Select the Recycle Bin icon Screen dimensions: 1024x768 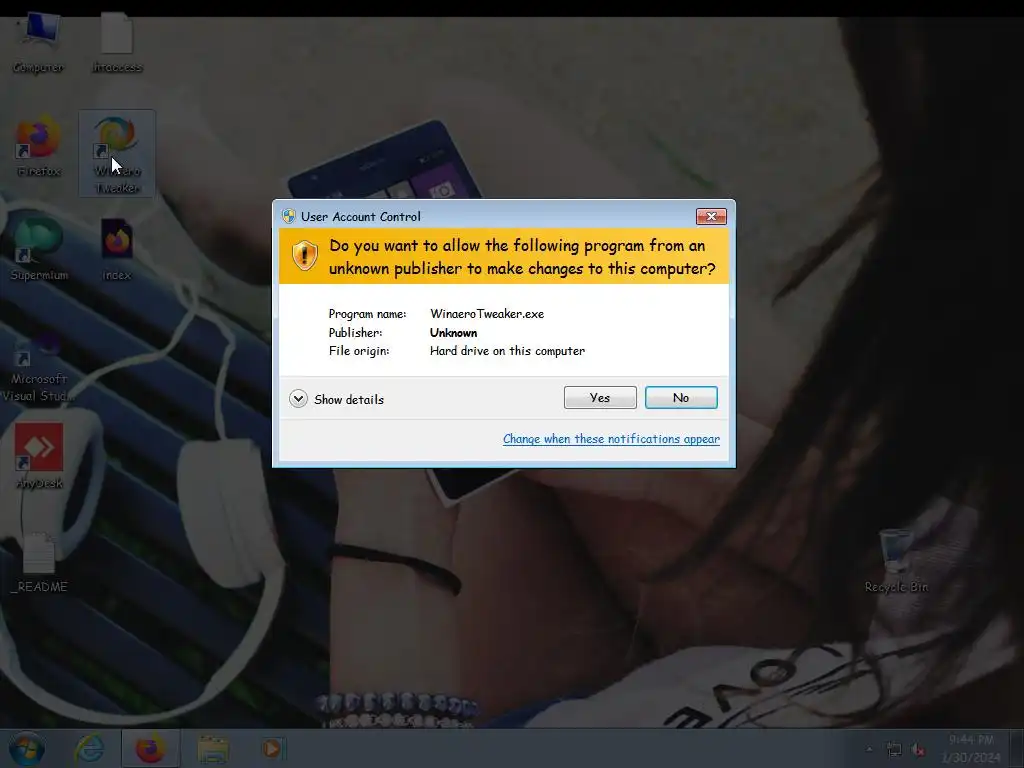tap(896, 560)
